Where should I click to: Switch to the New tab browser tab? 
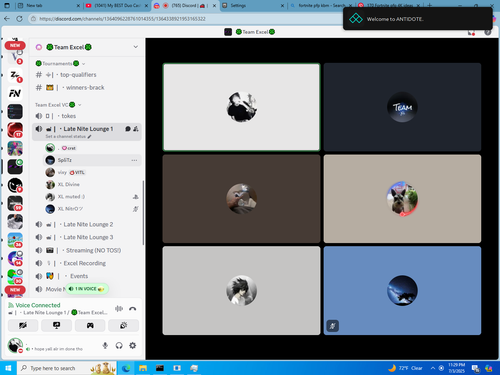pyautogui.click(x=48, y=6)
